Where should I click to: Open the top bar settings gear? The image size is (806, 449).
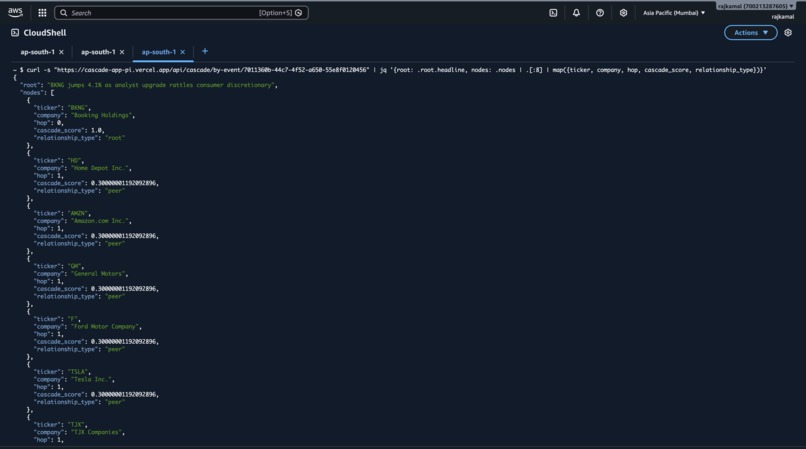point(623,13)
